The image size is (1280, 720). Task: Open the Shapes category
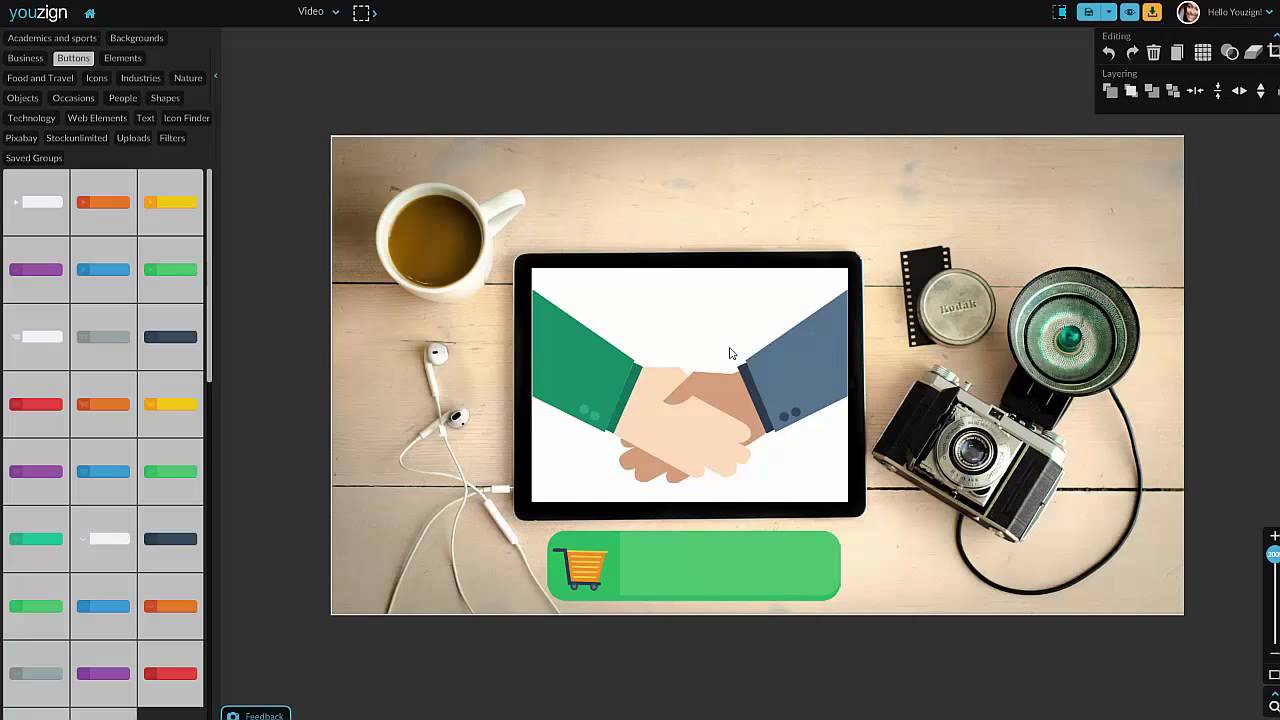165,98
